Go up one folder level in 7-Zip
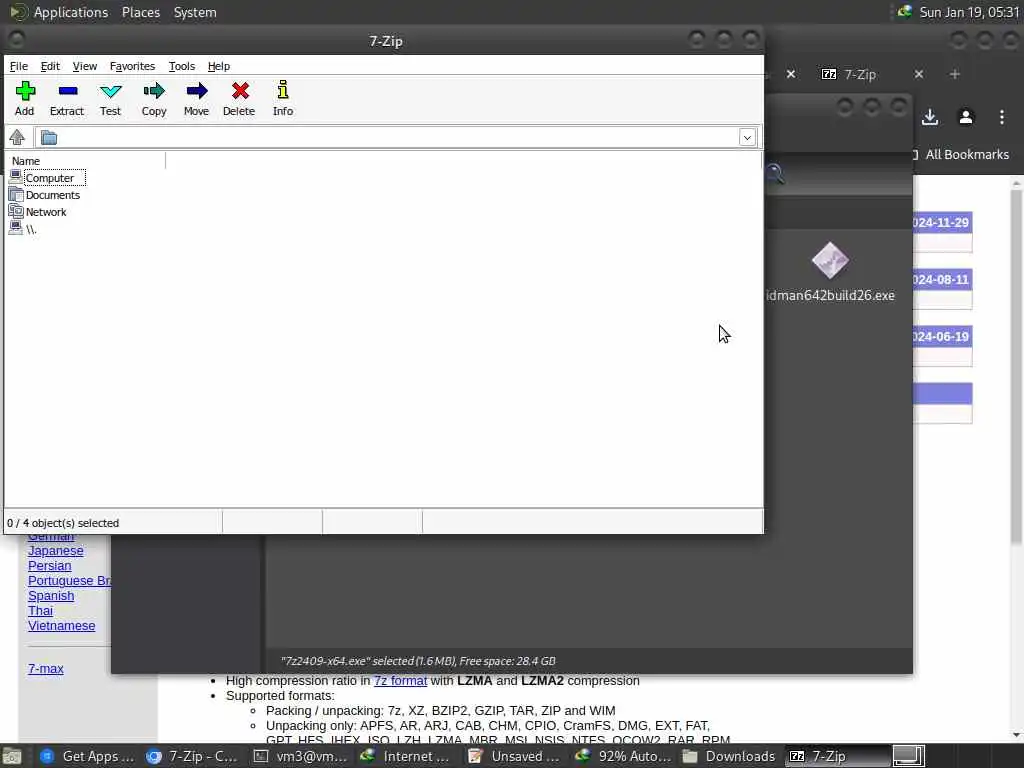The height and width of the screenshot is (768, 1024). point(17,137)
